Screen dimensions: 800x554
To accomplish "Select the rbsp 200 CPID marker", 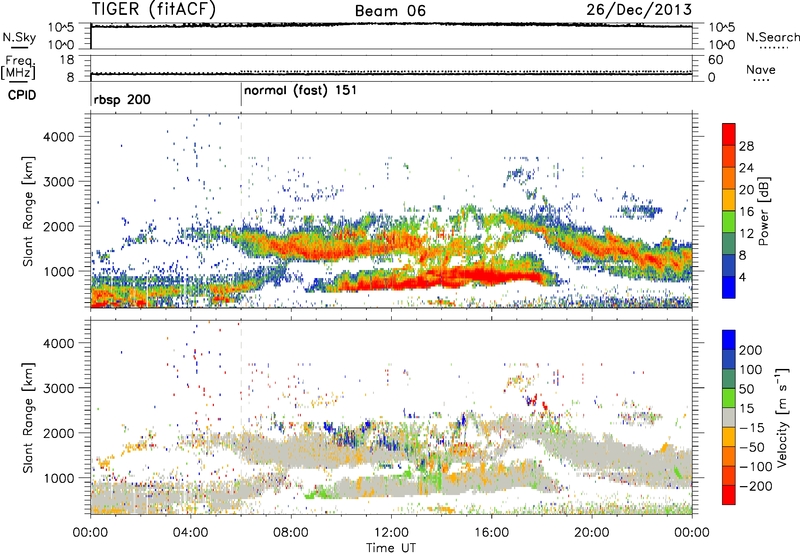I will (122, 99).
